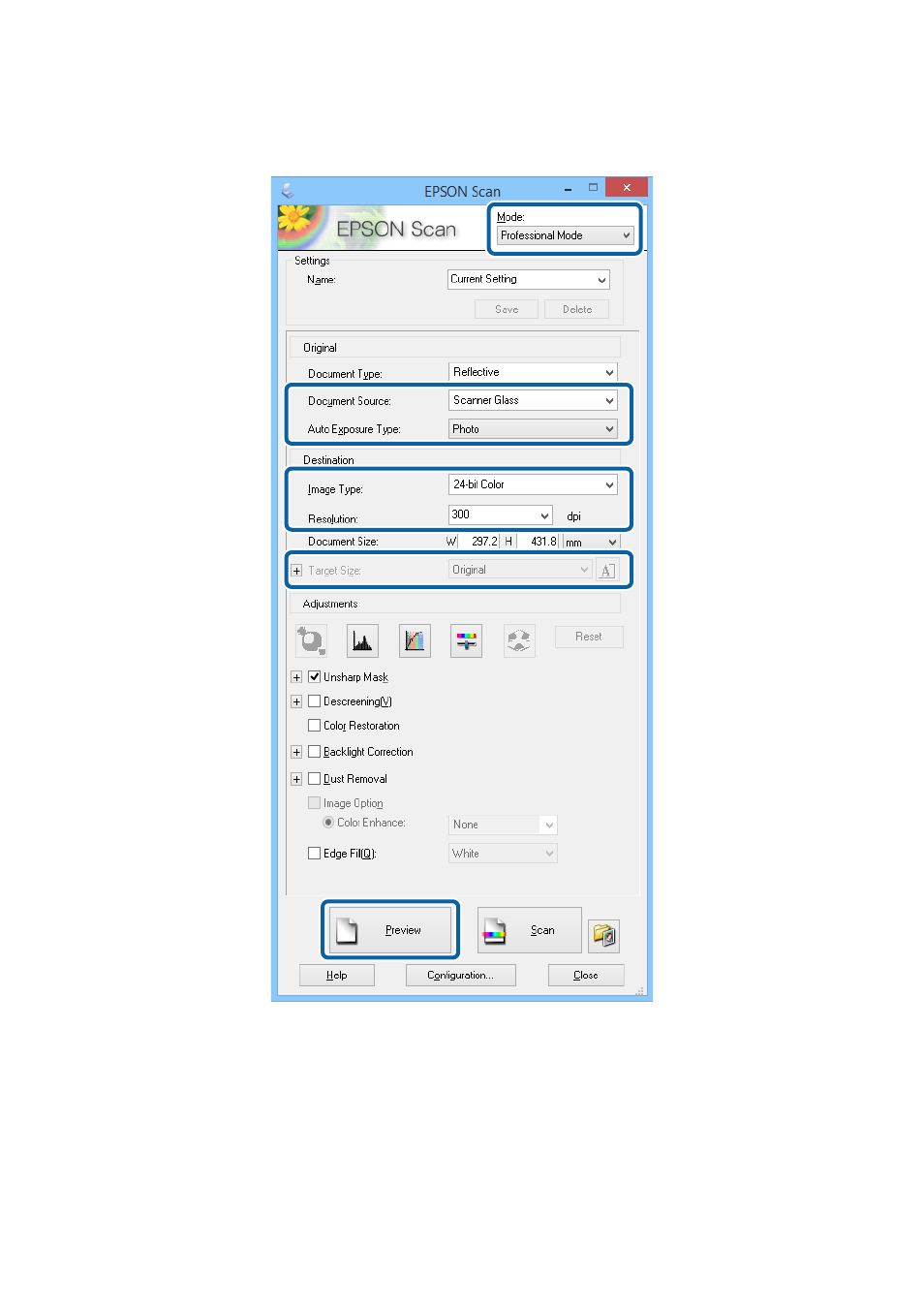Open the Resolution dropdown showing 300
Image resolution: width=924 pixels, height=1308 pixels.
501,514
